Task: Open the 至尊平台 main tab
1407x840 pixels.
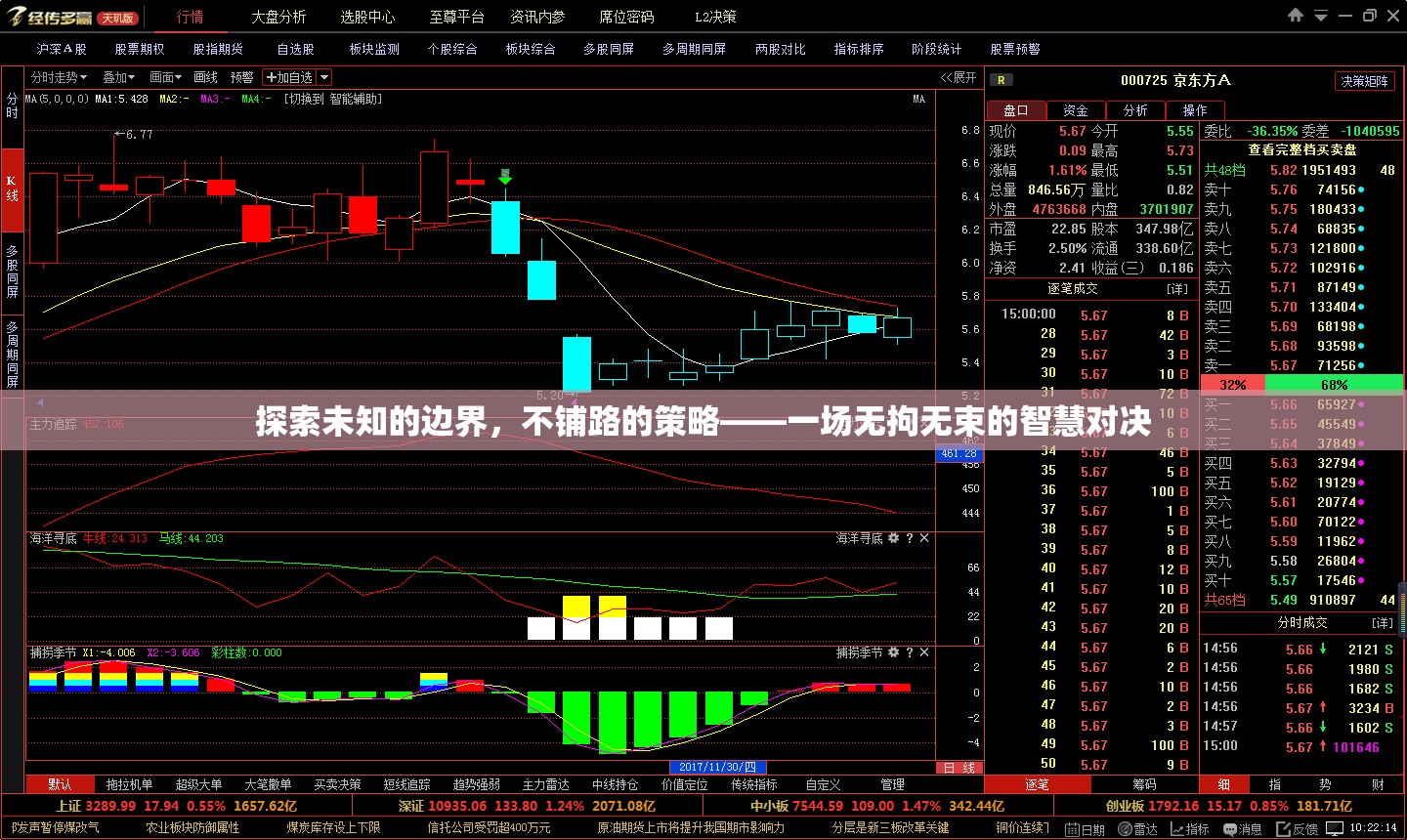Action: tap(457, 17)
